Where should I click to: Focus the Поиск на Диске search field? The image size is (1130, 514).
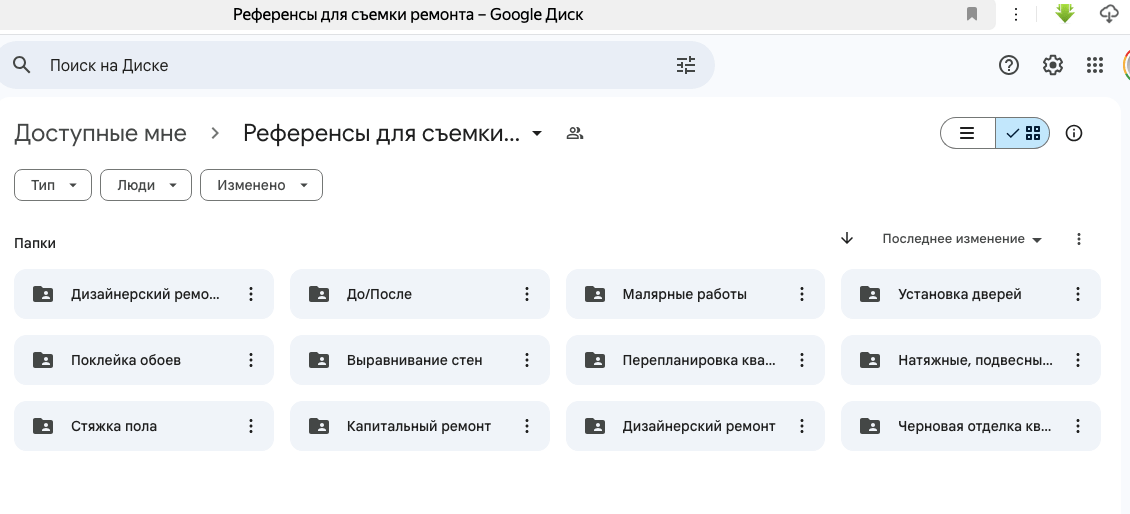pyautogui.click(x=357, y=65)
